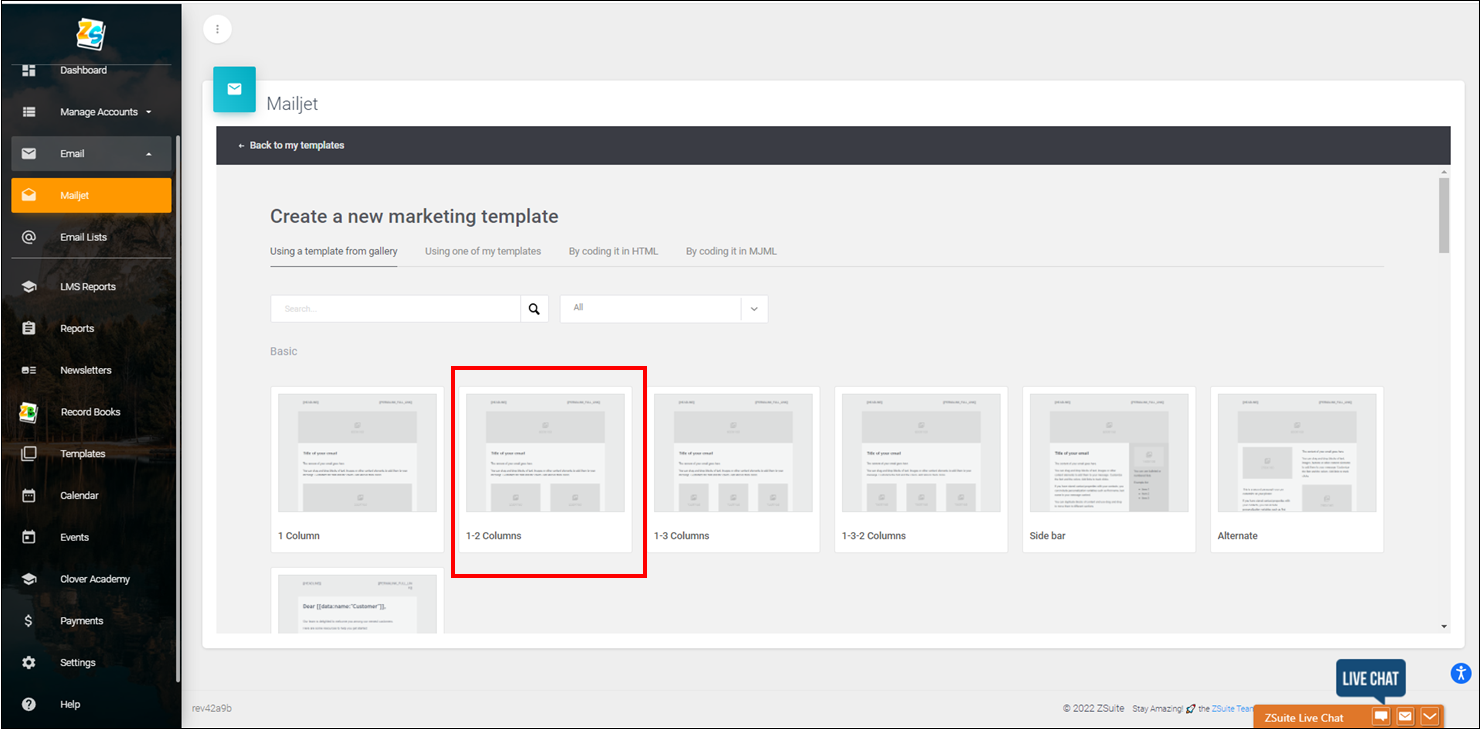Click the LIVE CHAT speech bubble button
1481x730 pixels.
point(1370,679)
